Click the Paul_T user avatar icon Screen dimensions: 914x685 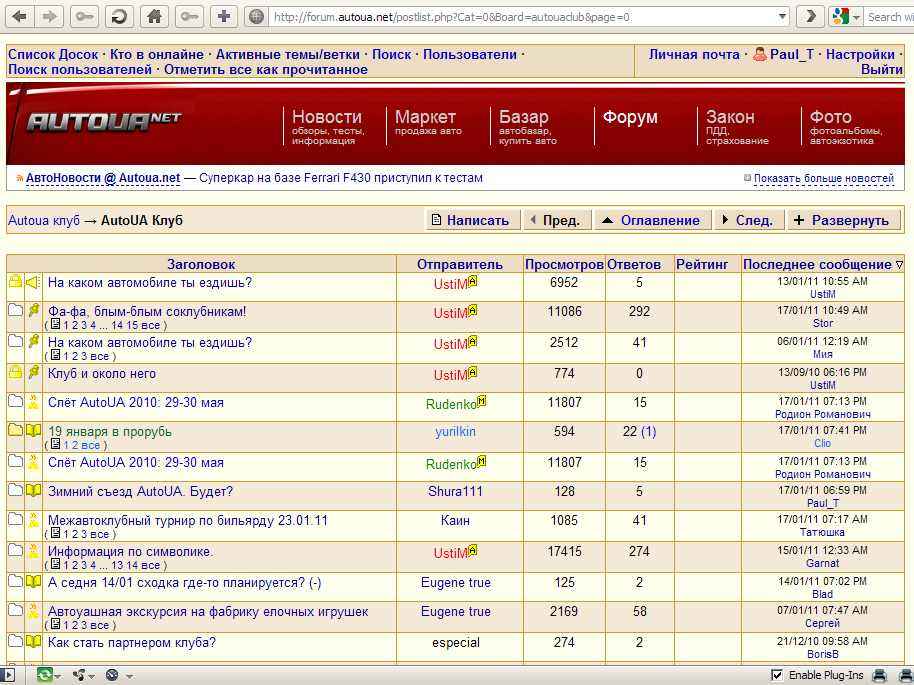click(760, 55)
